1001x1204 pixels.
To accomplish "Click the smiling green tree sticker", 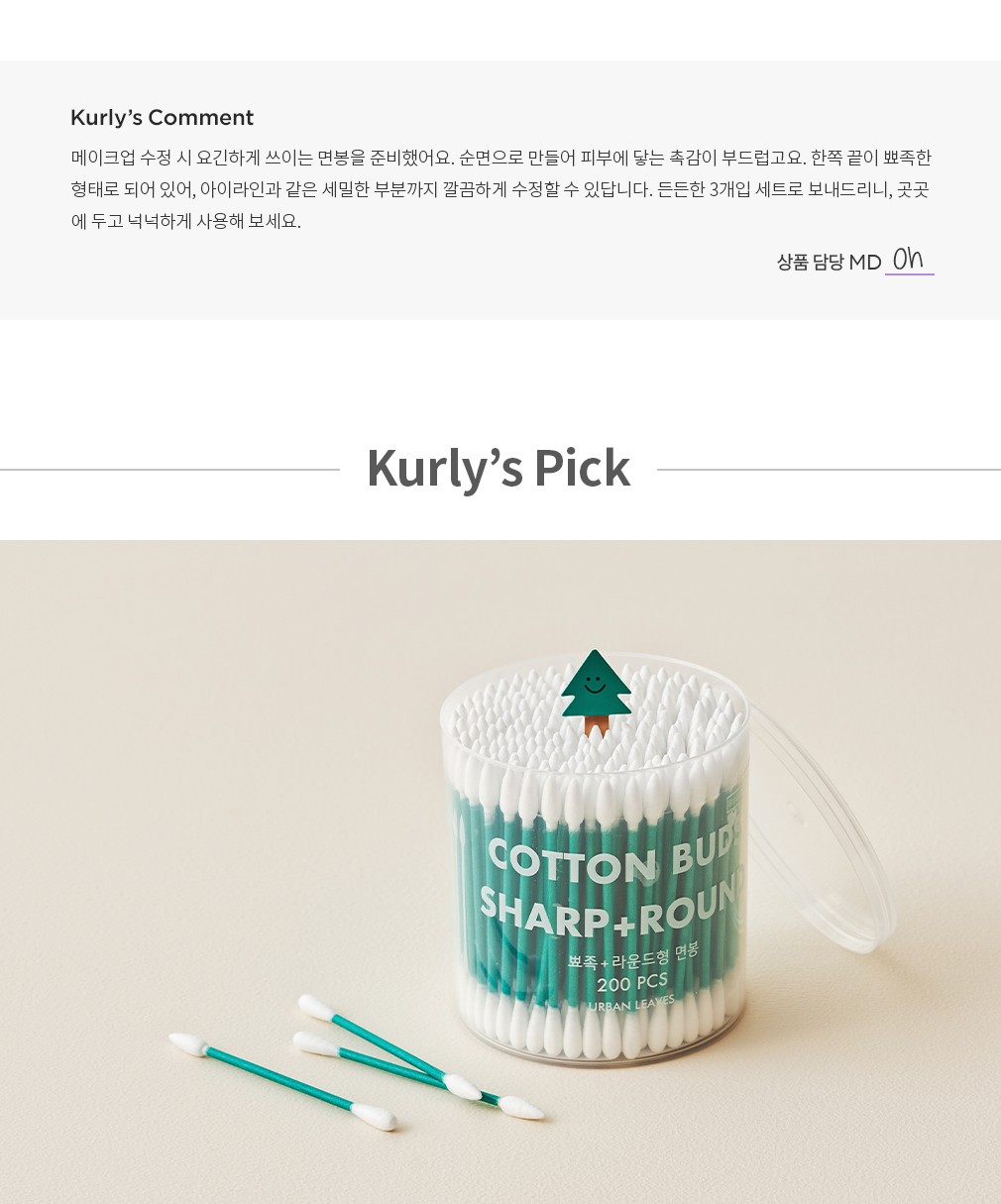I will point(596,692).
